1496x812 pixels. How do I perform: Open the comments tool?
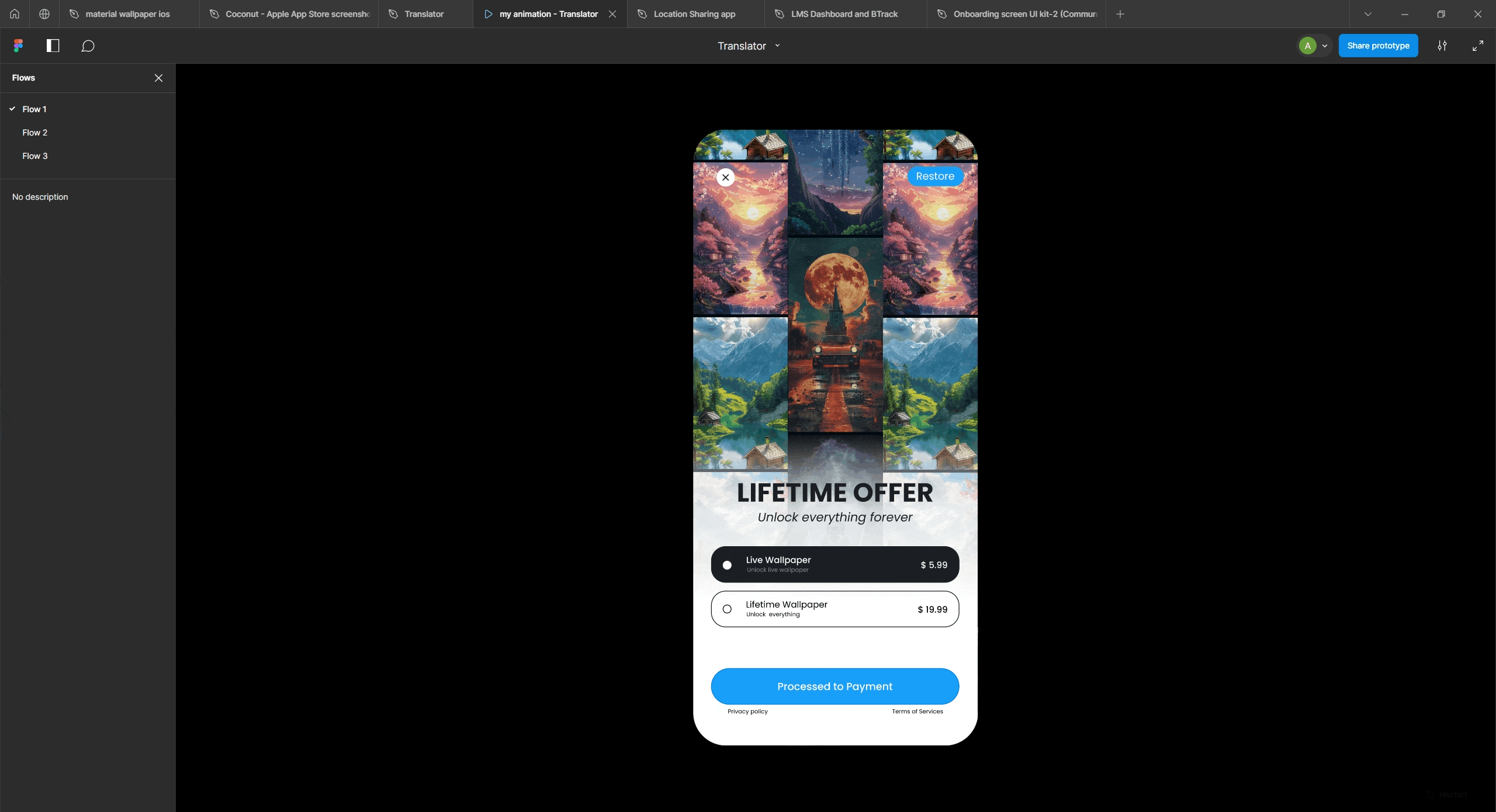pyautogui.click(x=88, y=46)
